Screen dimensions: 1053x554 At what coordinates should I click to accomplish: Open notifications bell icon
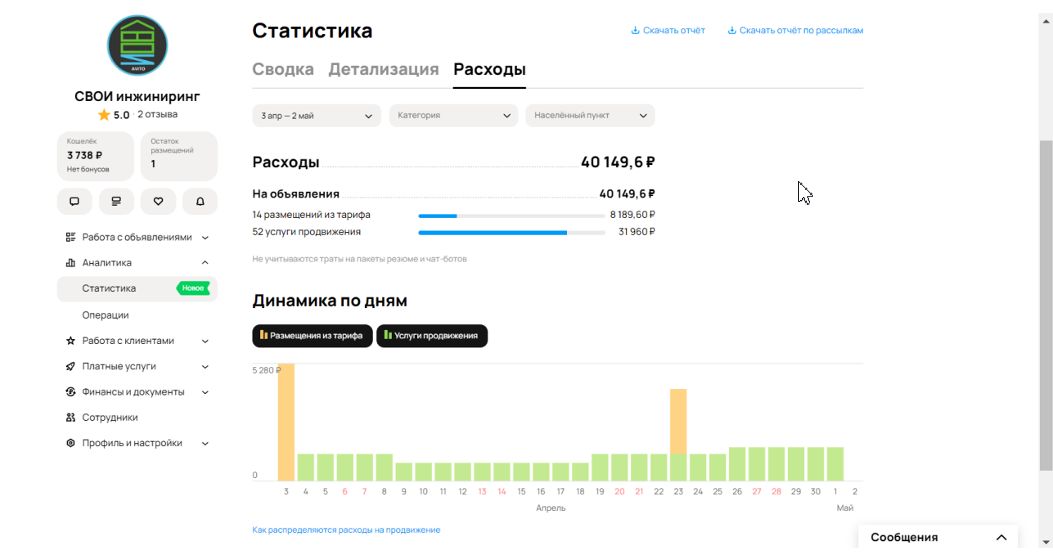coord(200,201)
